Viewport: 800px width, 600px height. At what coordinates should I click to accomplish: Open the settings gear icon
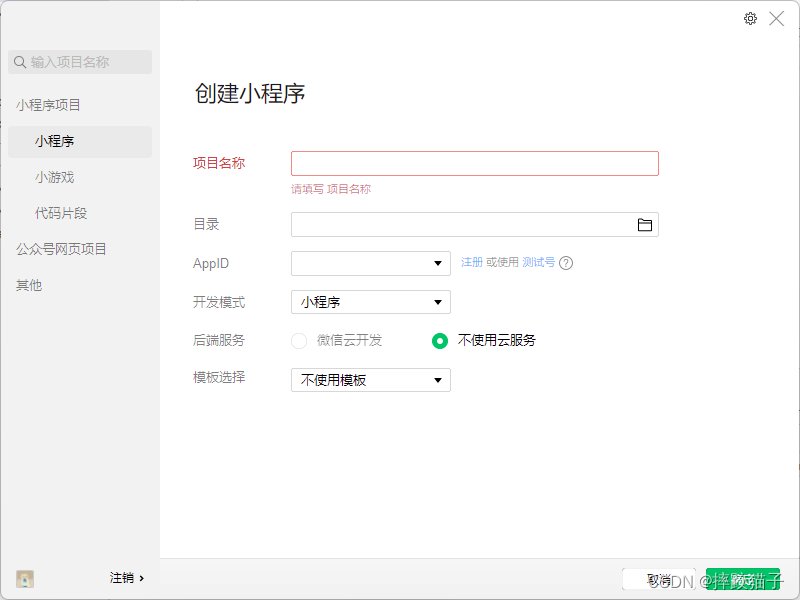(x=750, y=18)
